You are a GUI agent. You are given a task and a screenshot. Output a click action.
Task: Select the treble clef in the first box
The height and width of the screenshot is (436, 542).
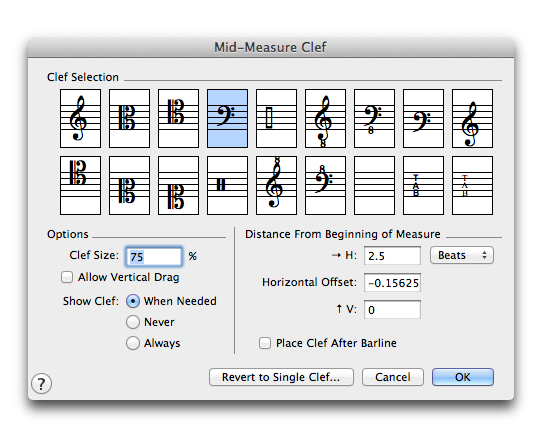(80, 118)
